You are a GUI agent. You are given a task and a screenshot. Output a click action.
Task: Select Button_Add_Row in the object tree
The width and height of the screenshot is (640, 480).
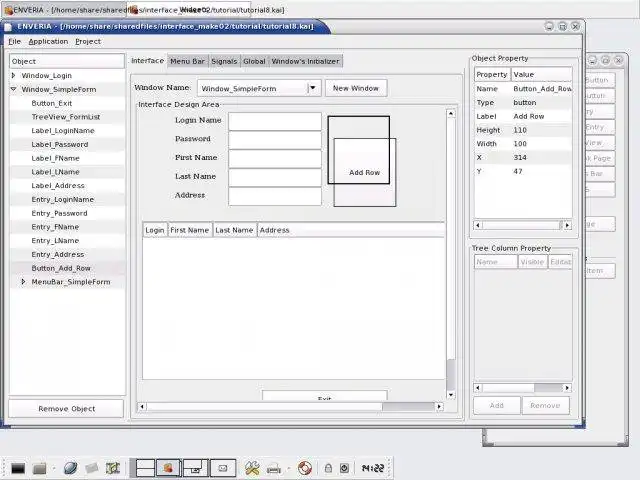[61, 268]
